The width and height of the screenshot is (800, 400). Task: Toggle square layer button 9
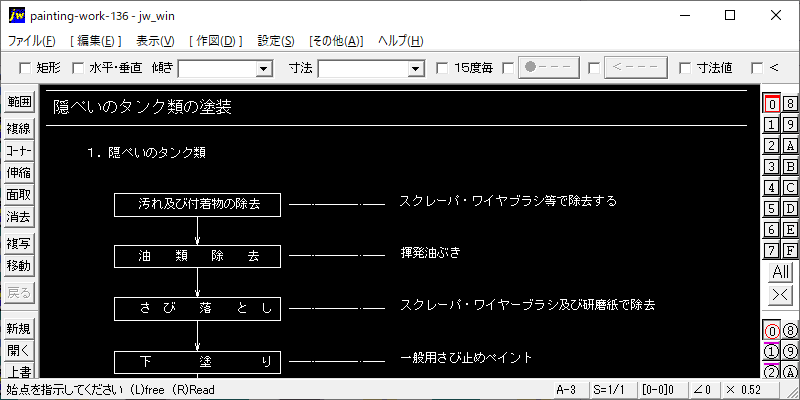coord(790,124)
